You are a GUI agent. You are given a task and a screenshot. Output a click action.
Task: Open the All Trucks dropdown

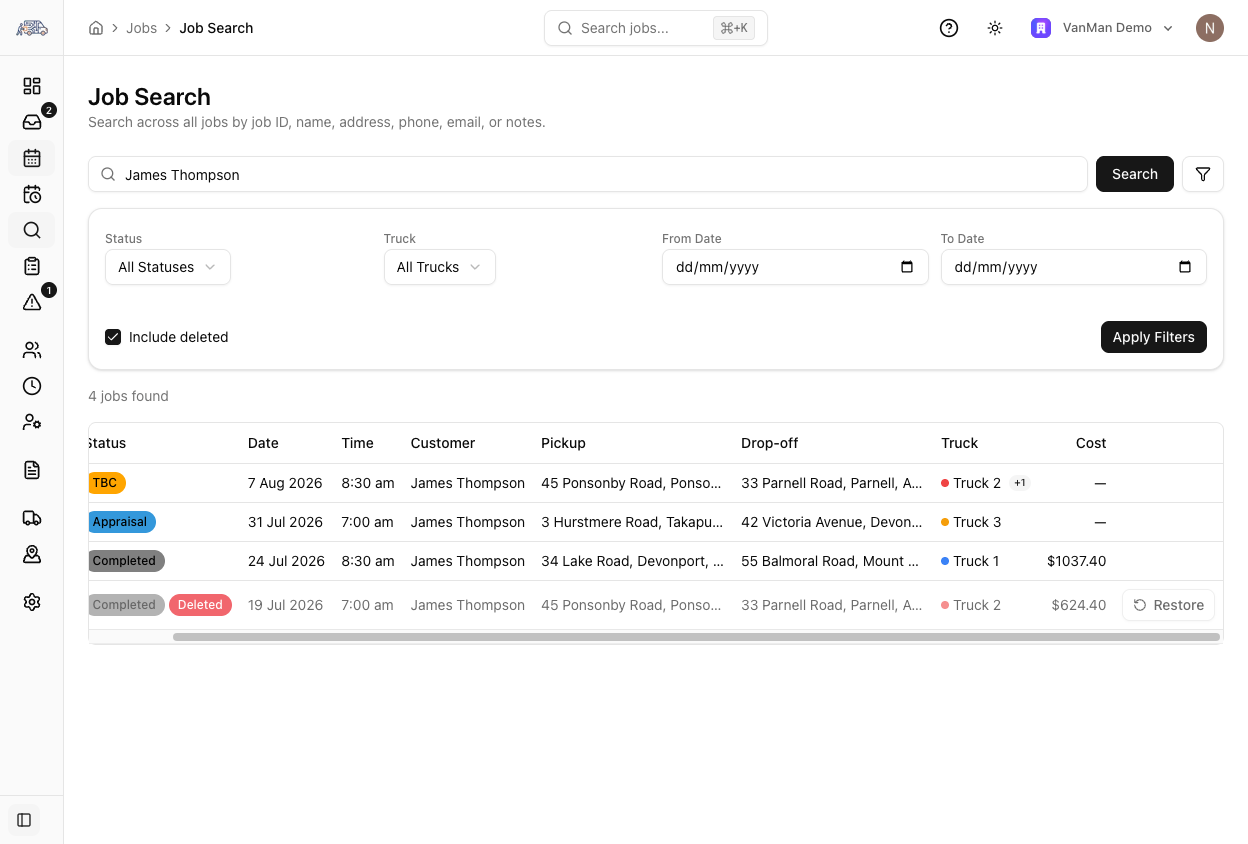pos(440,267)
